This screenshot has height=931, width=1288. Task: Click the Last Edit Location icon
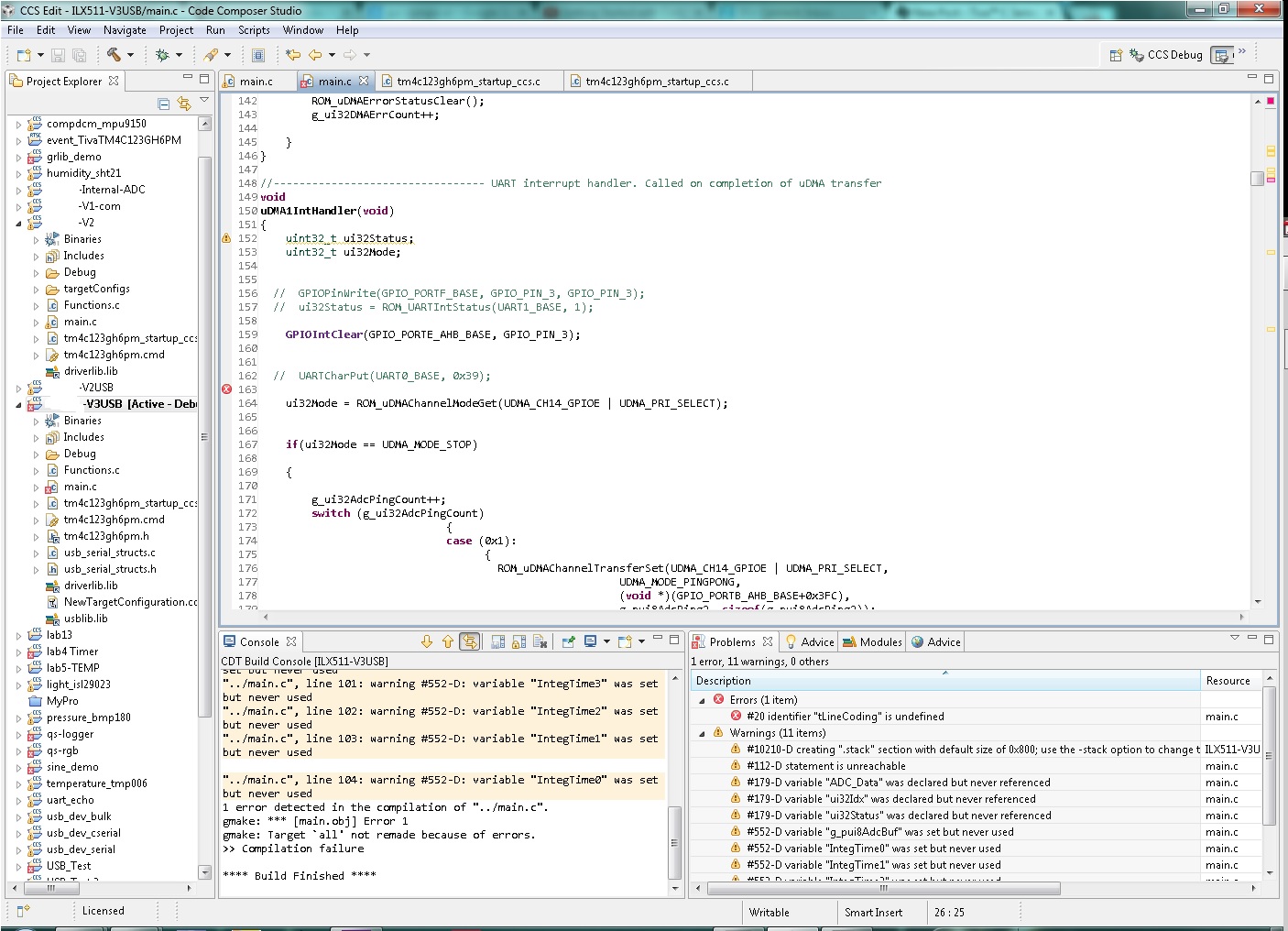coord(293,55)
